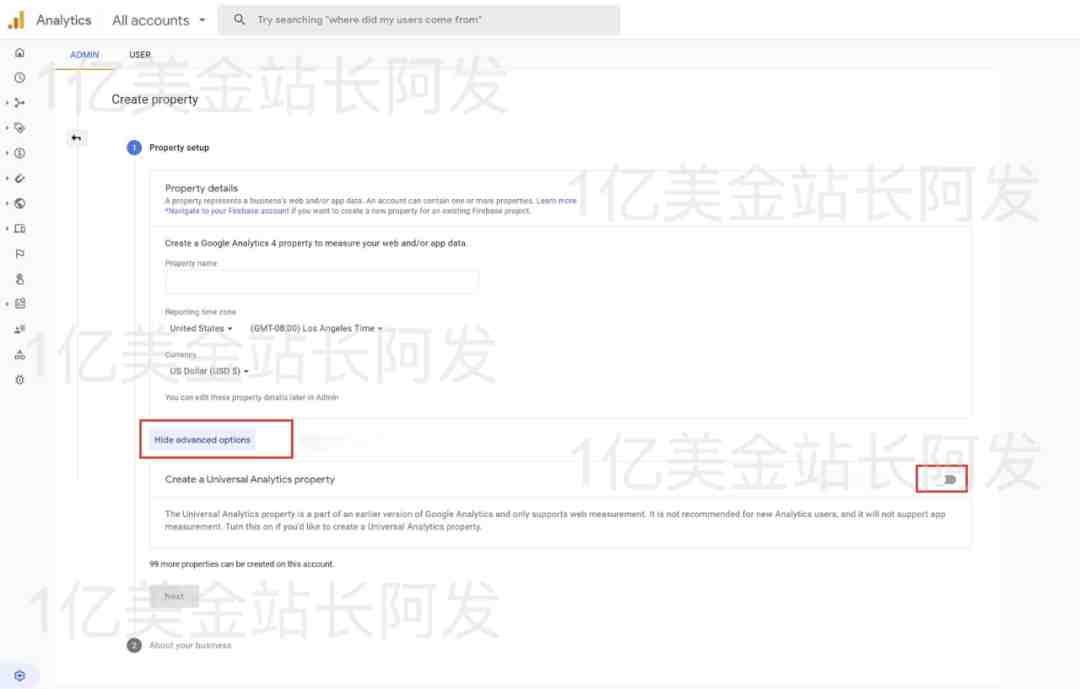Expand the Monetization sidebar arrow
The width and height of the screenshot is (1080, 689).
(7, 153)
